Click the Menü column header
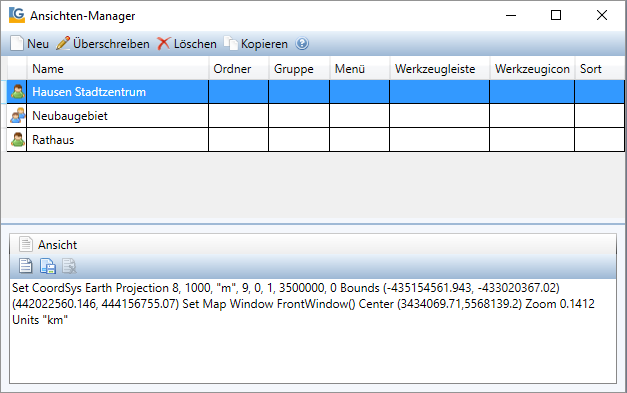627x393 pixels. click(x=359, y=68)
